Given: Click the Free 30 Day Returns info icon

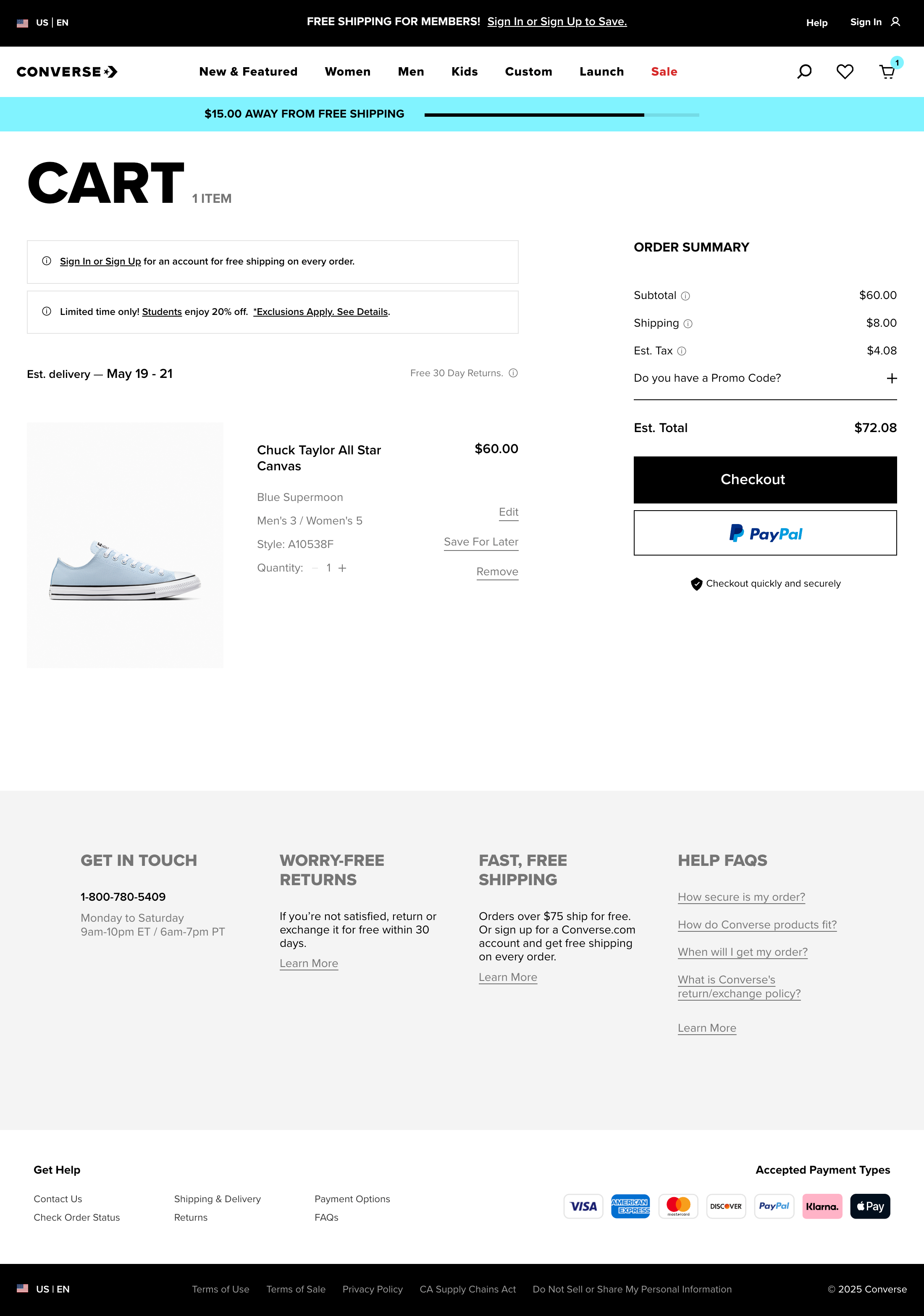Looking at the screenshot, I should click(x=513, y=373).
